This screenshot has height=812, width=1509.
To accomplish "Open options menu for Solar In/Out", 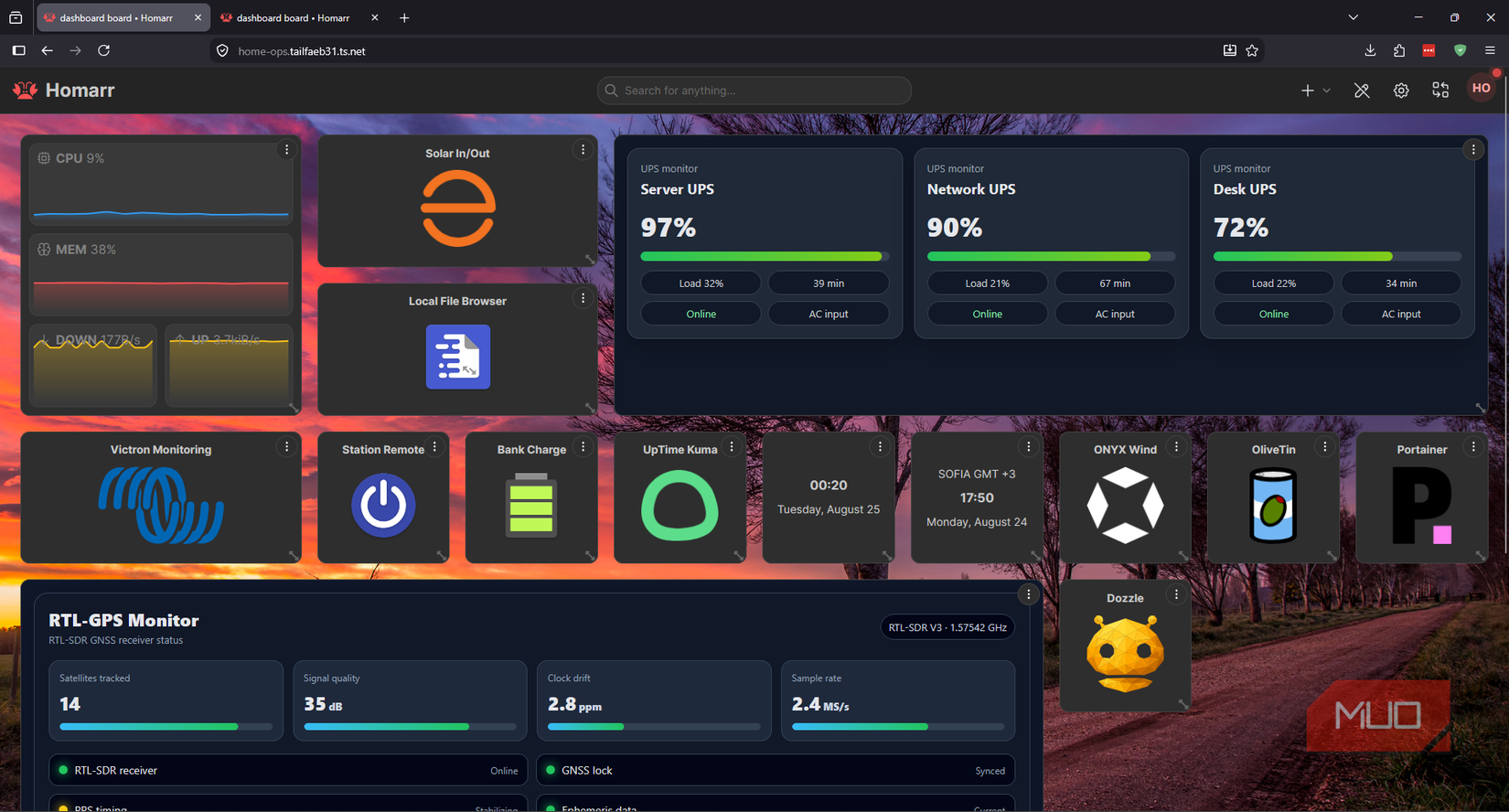I will (583, 150).
